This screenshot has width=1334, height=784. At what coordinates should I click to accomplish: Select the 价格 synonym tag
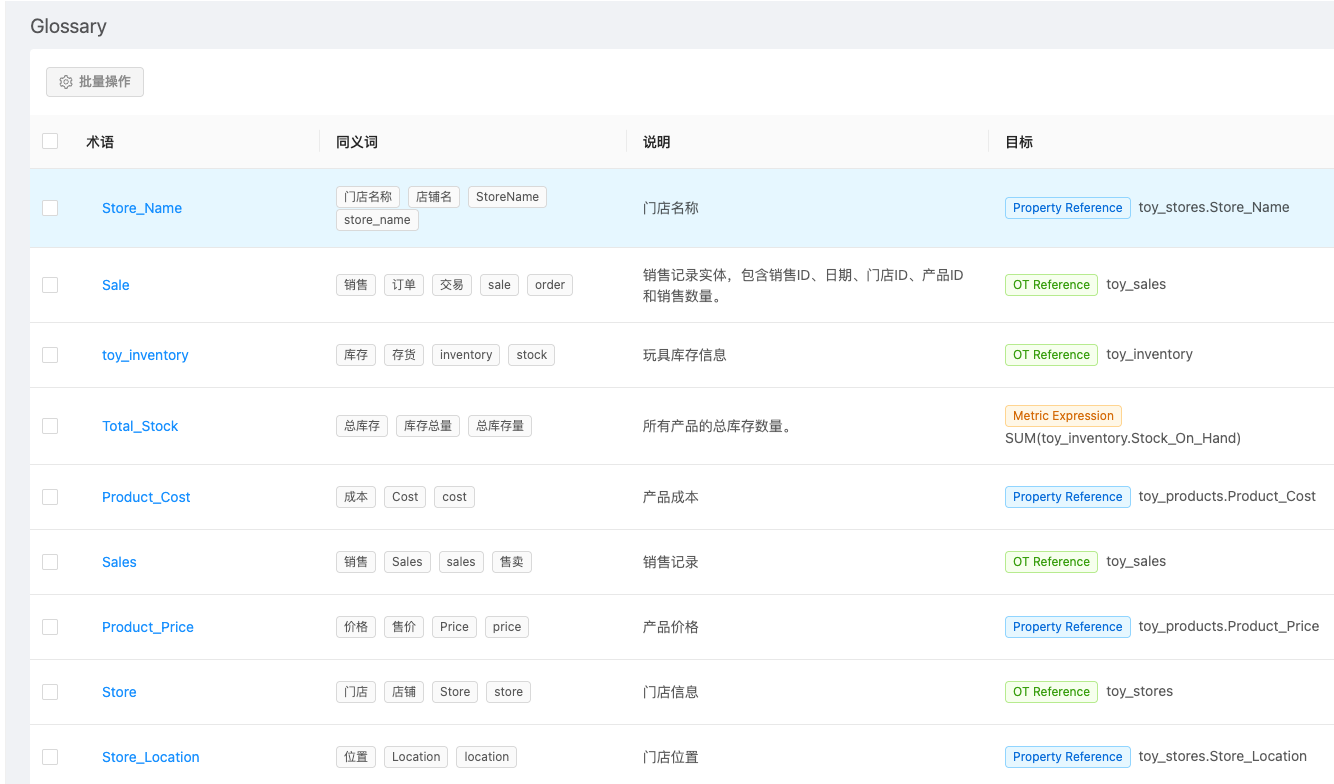pyautogui.click(x=356, y=627)
